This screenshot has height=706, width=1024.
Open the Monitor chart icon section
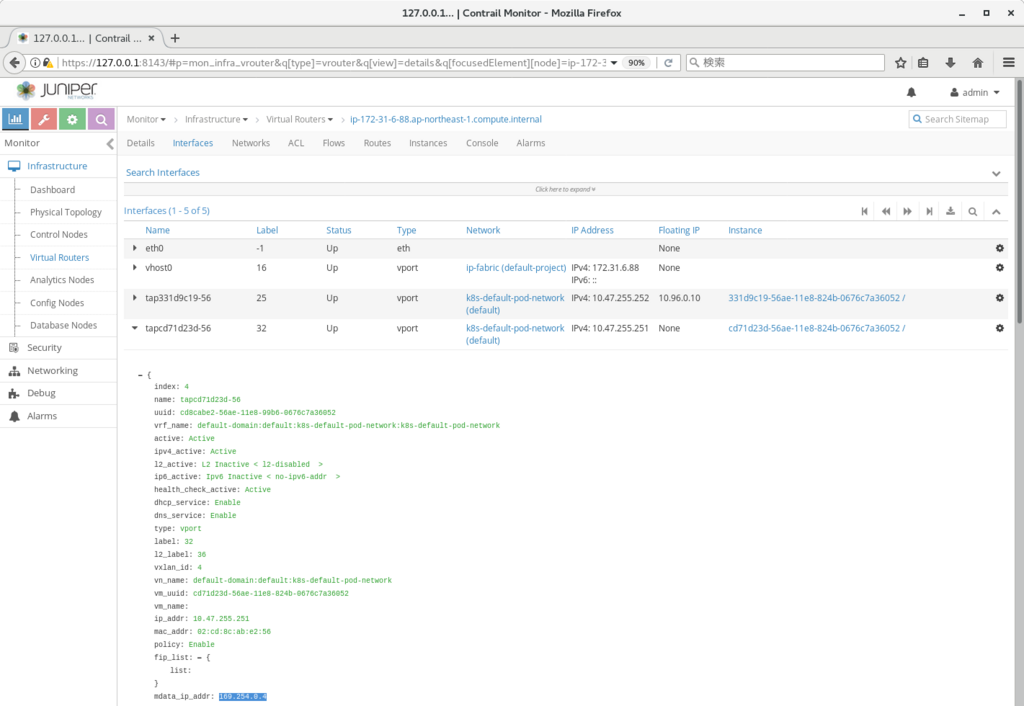tap(15, 120)
